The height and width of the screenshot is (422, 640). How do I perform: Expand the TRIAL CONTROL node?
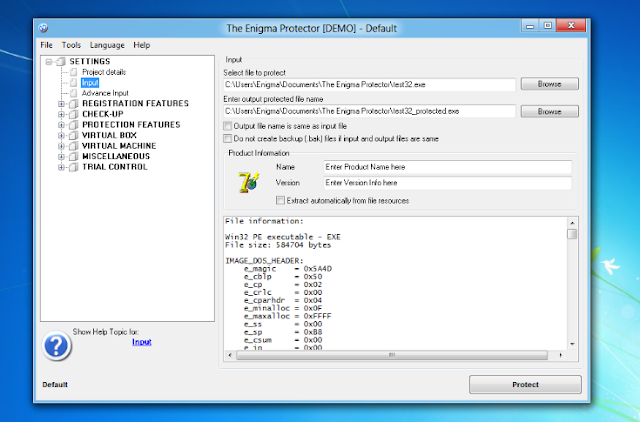61,167
